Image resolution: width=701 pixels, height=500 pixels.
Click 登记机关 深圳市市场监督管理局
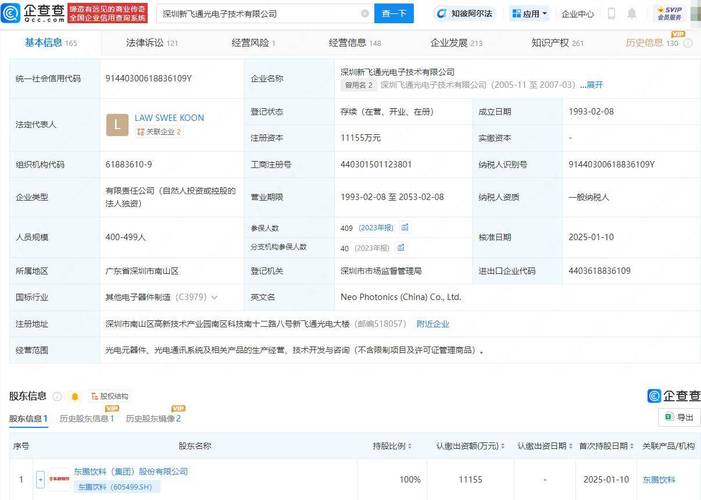coord(381,271)
